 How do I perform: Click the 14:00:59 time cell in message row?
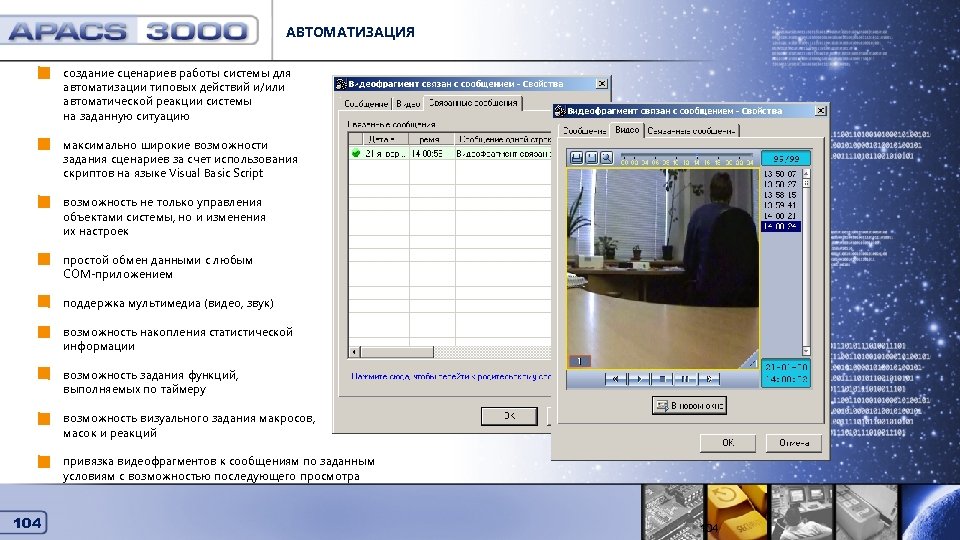pos(432,154)
